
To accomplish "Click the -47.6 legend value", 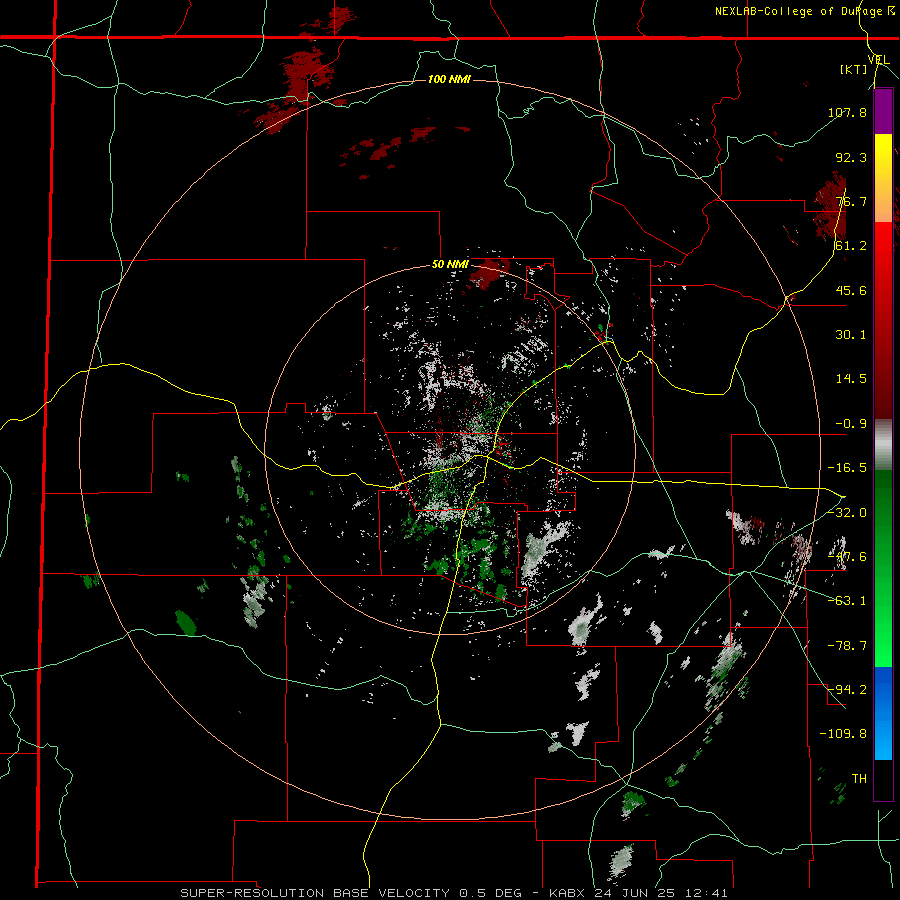I will click(x=847, y=557).
